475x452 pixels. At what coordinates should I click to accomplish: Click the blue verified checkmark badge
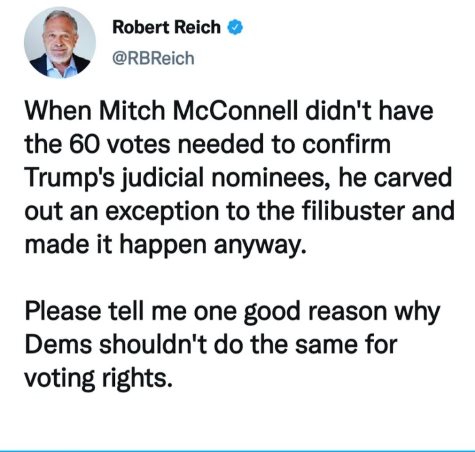coord(235,27)
